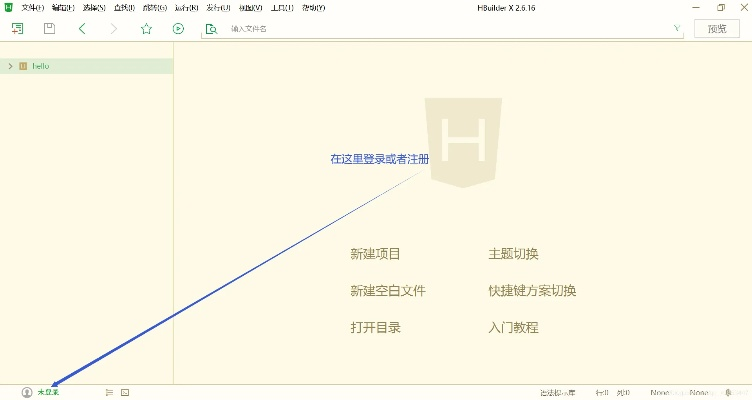Click the outline list icon in status bar

(x=109, y=393)
